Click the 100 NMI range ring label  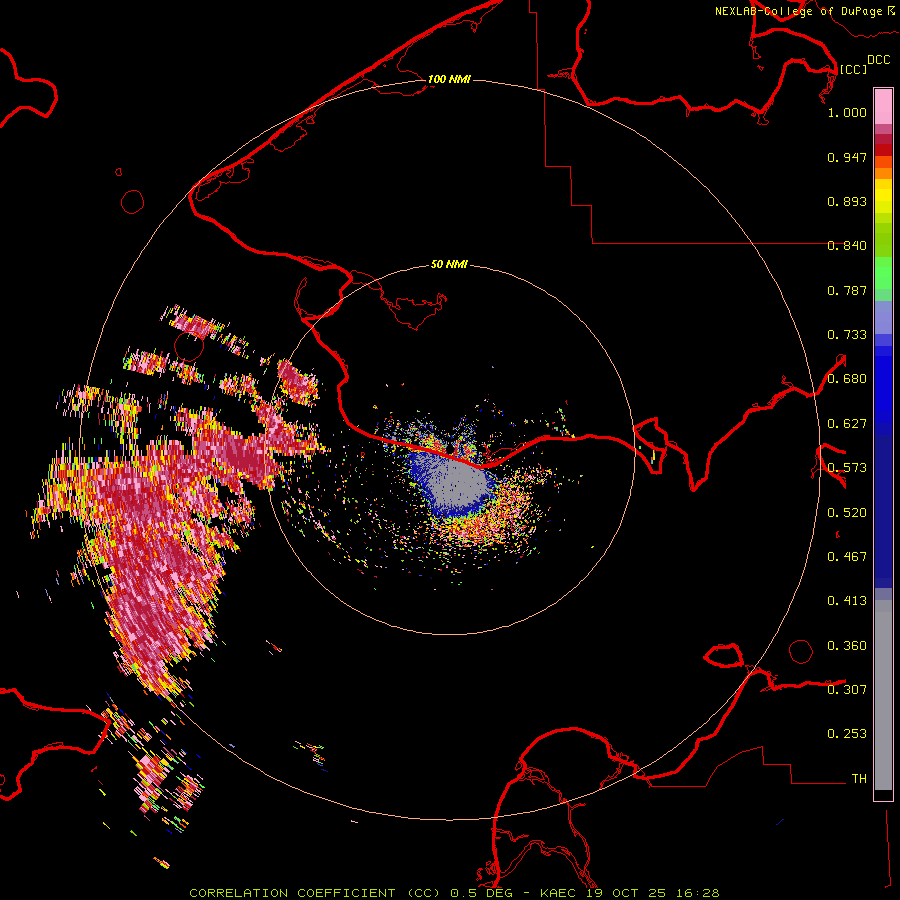[449, 79]
